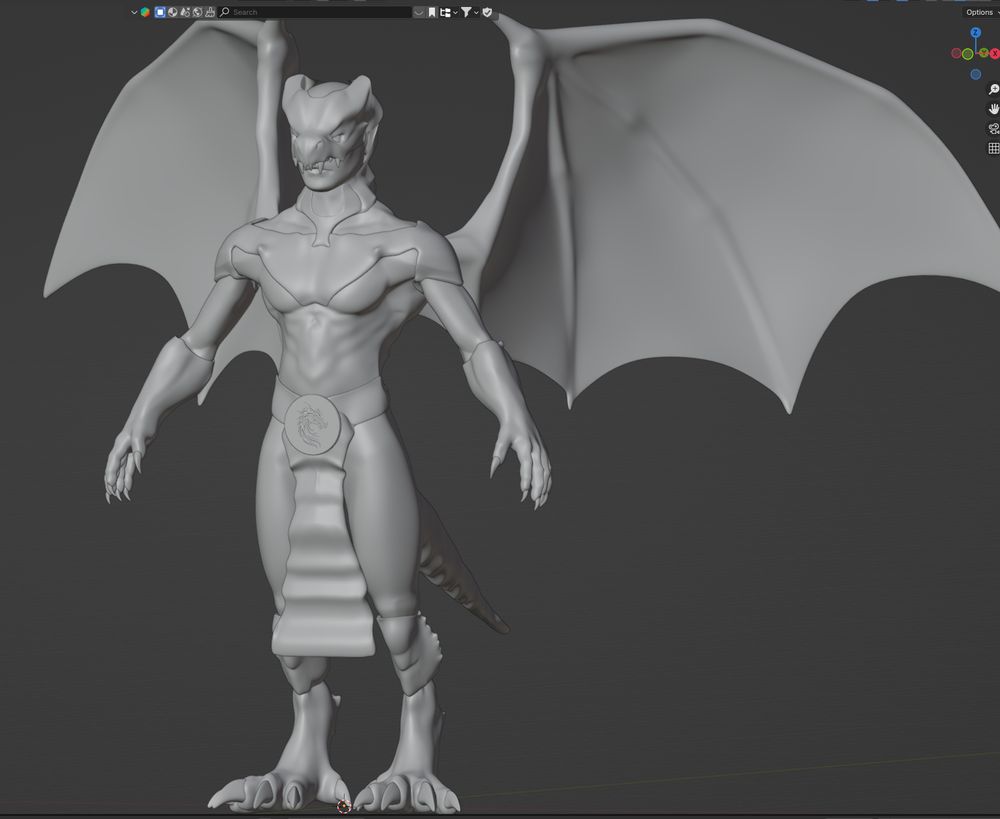Switch perspective/orthographic with grid icon
The height and width of the screenshot is (819, 1000).
[x=994, y=149]
